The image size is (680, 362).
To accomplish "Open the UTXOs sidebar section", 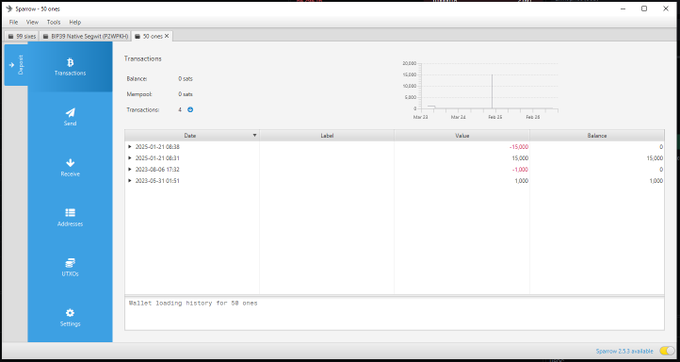I will click(70, 267).
